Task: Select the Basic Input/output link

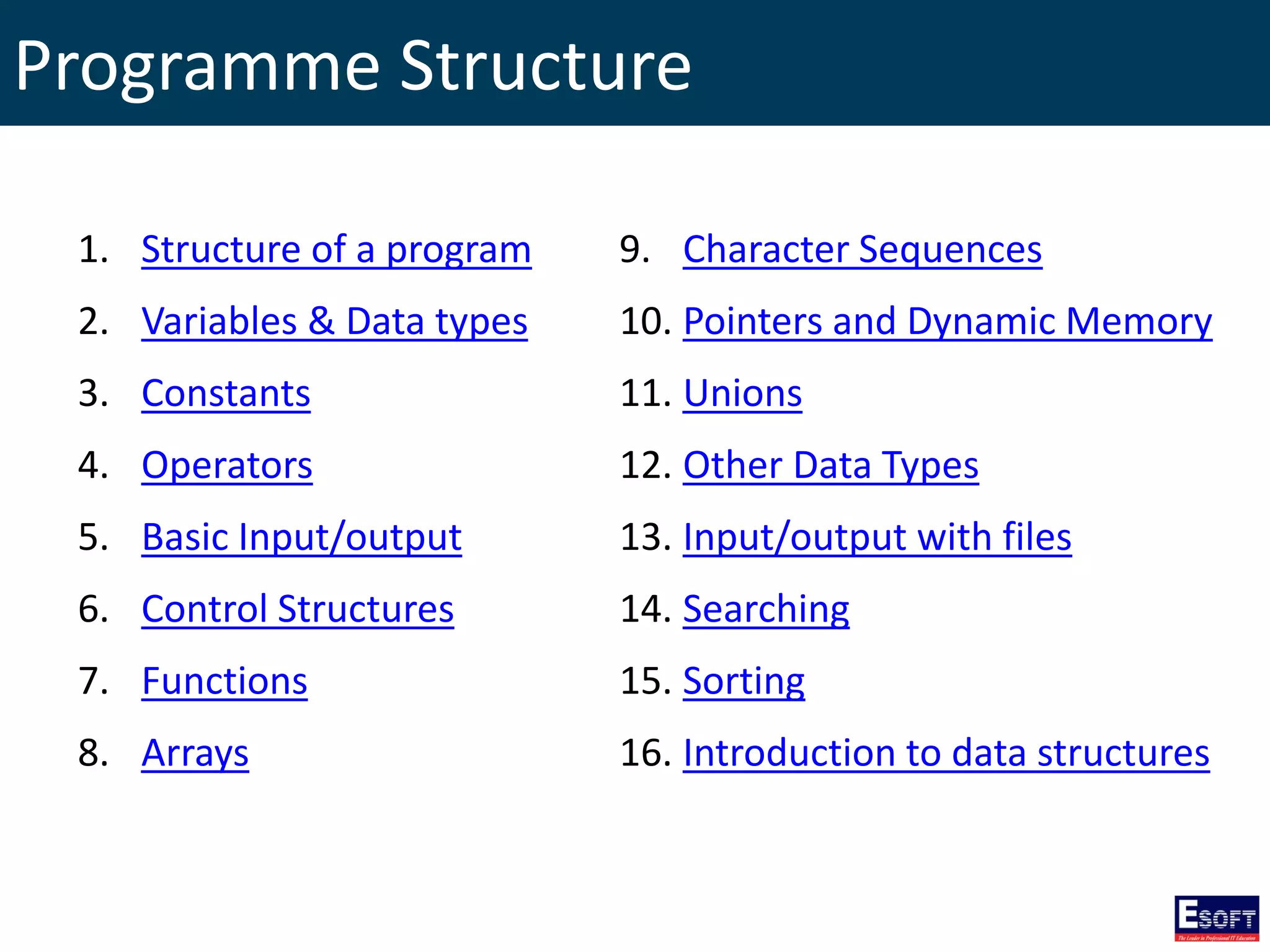Action: 301,537
